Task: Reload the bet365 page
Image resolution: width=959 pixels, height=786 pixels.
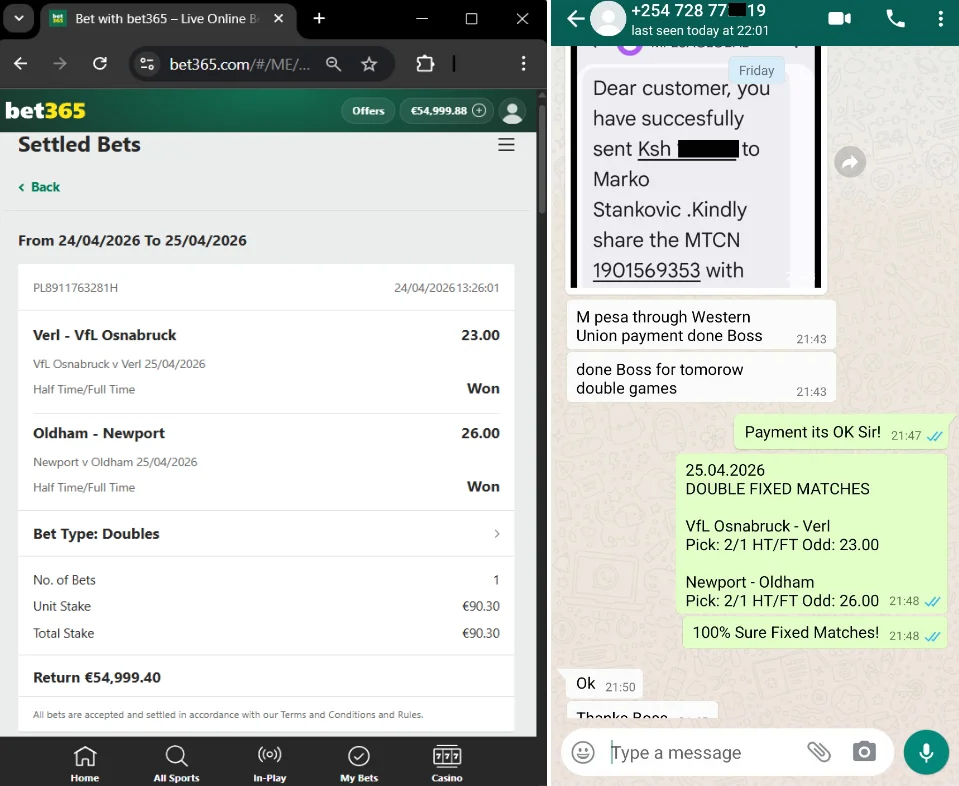Action: (x=100, y=64)
